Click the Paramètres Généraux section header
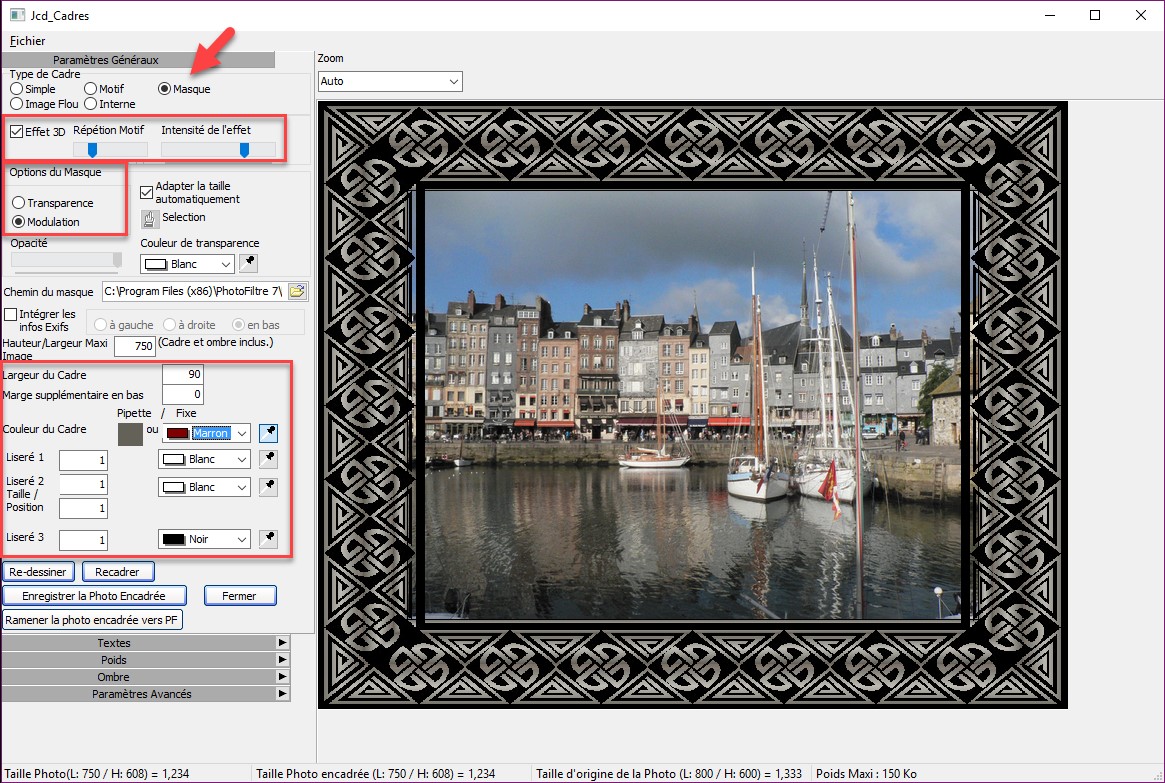 (x=105, y=60)
